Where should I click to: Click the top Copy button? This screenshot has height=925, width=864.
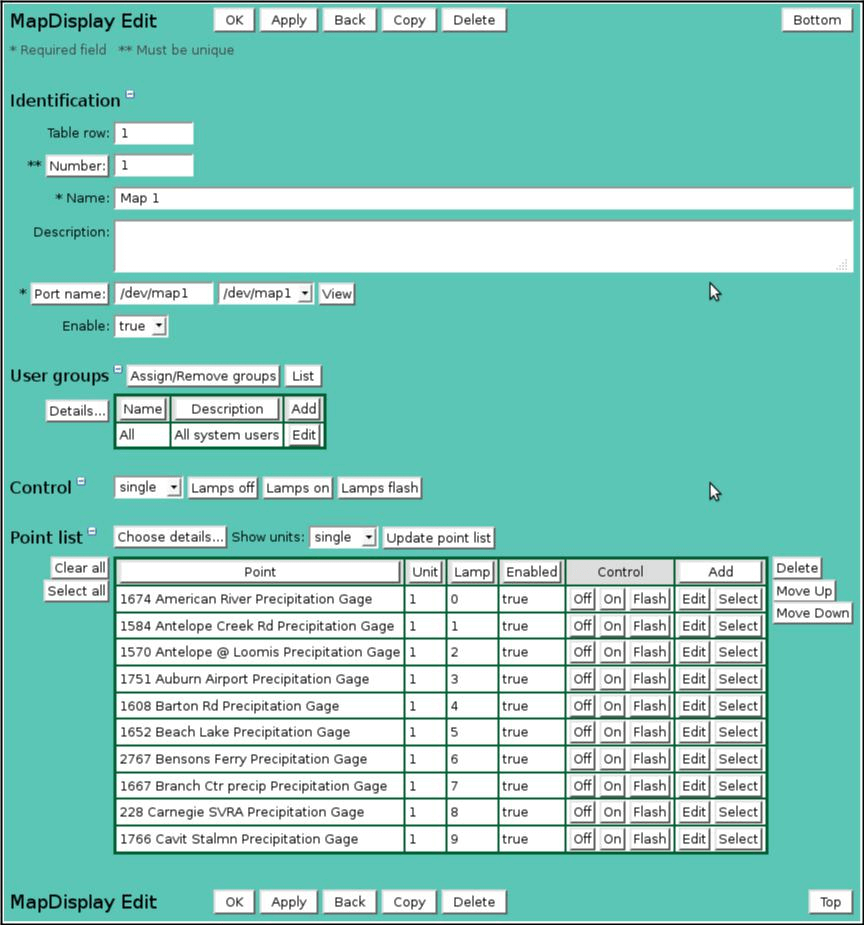pyautogui.click(x=409, y=20)
